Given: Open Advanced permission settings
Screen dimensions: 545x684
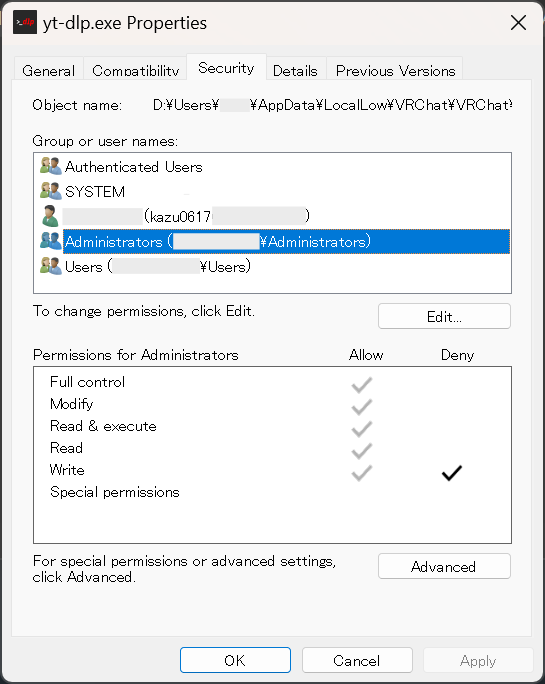Looking at the screenshot, I should tap(444, 566).
